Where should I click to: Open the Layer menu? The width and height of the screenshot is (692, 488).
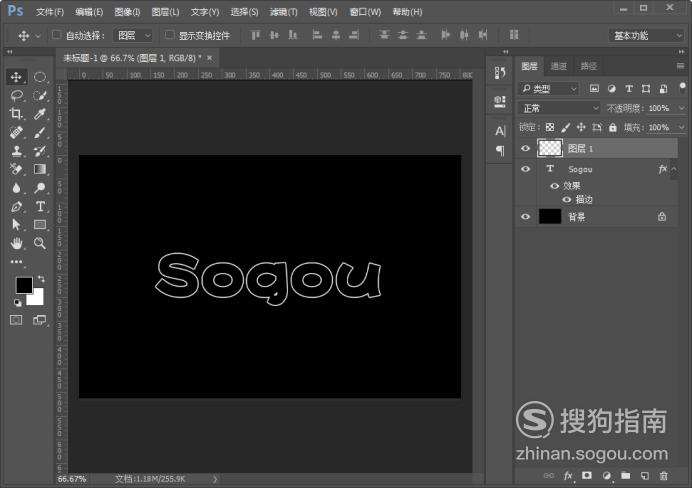(x=165, y=12)
